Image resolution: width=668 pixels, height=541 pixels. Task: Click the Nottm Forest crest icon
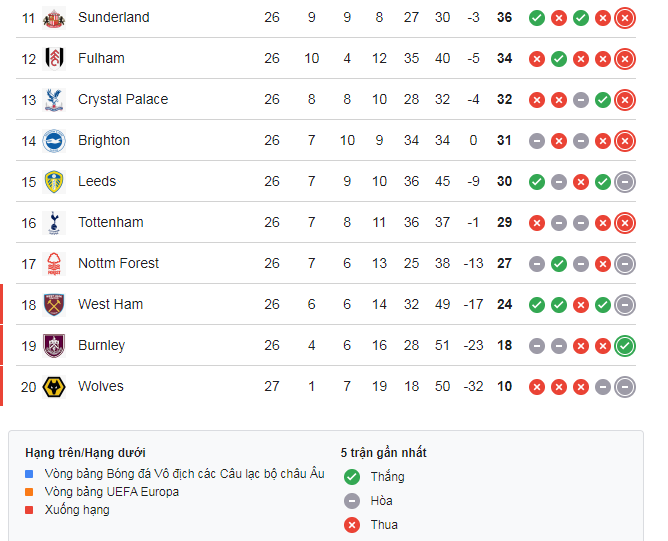(54, 264)
